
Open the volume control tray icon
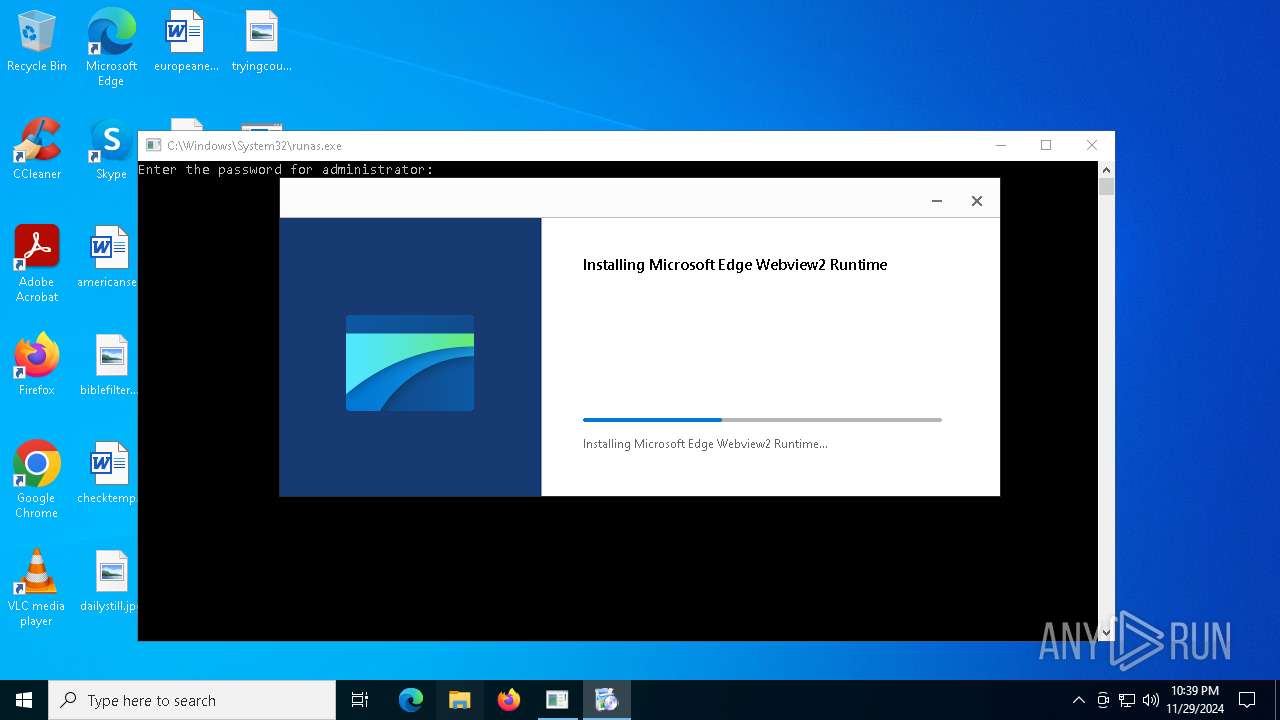pos(1151,700)
